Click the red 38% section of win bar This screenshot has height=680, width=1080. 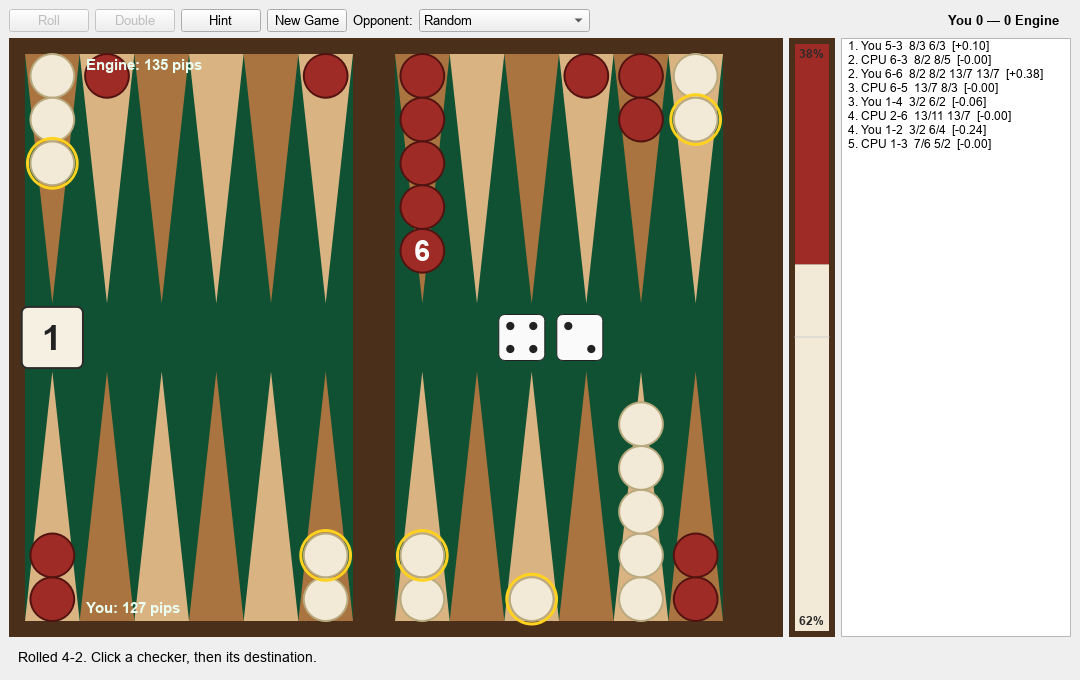[812, 154]
